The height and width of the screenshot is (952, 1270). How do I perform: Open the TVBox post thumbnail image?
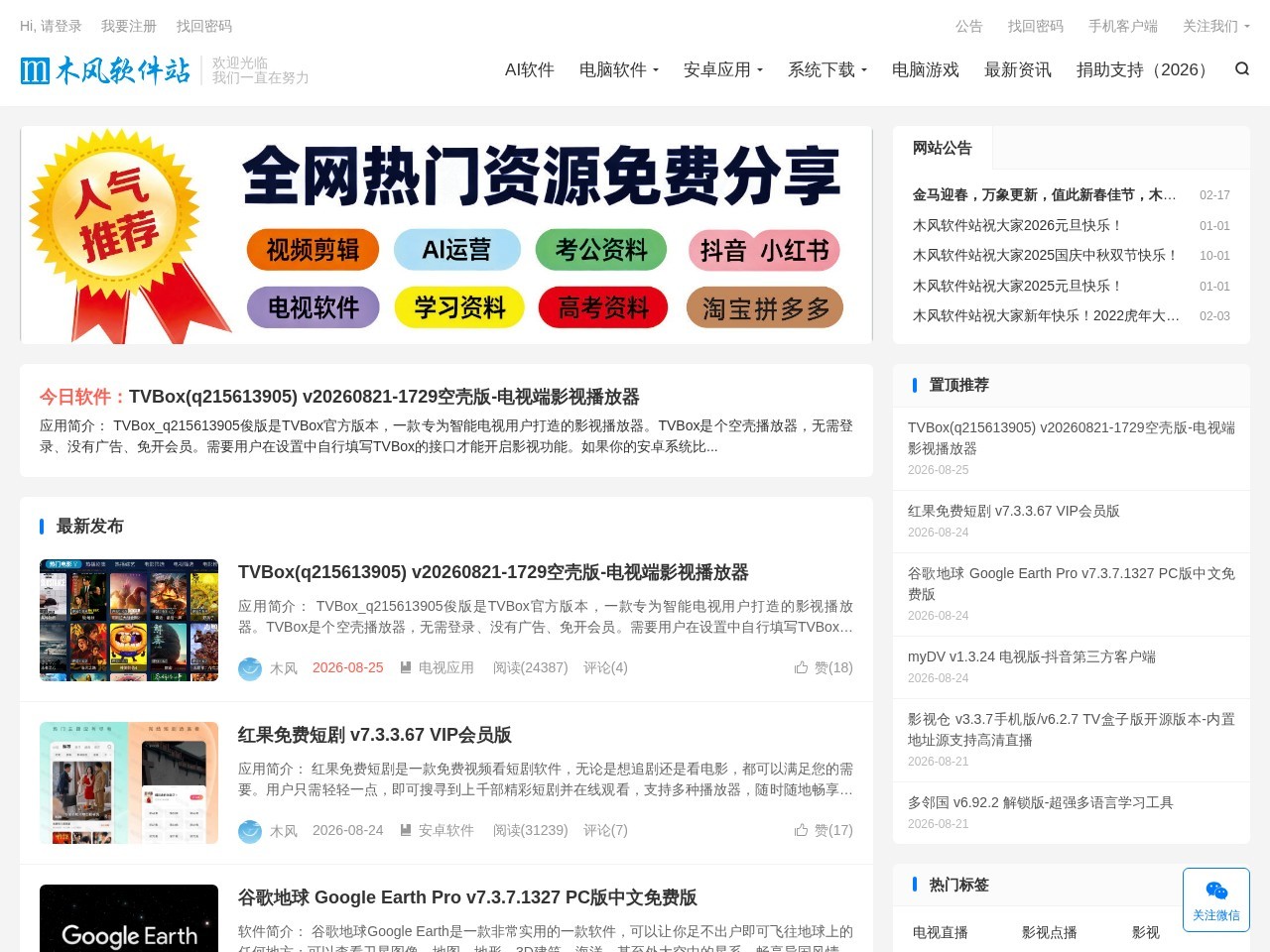(x=129, y=620)
